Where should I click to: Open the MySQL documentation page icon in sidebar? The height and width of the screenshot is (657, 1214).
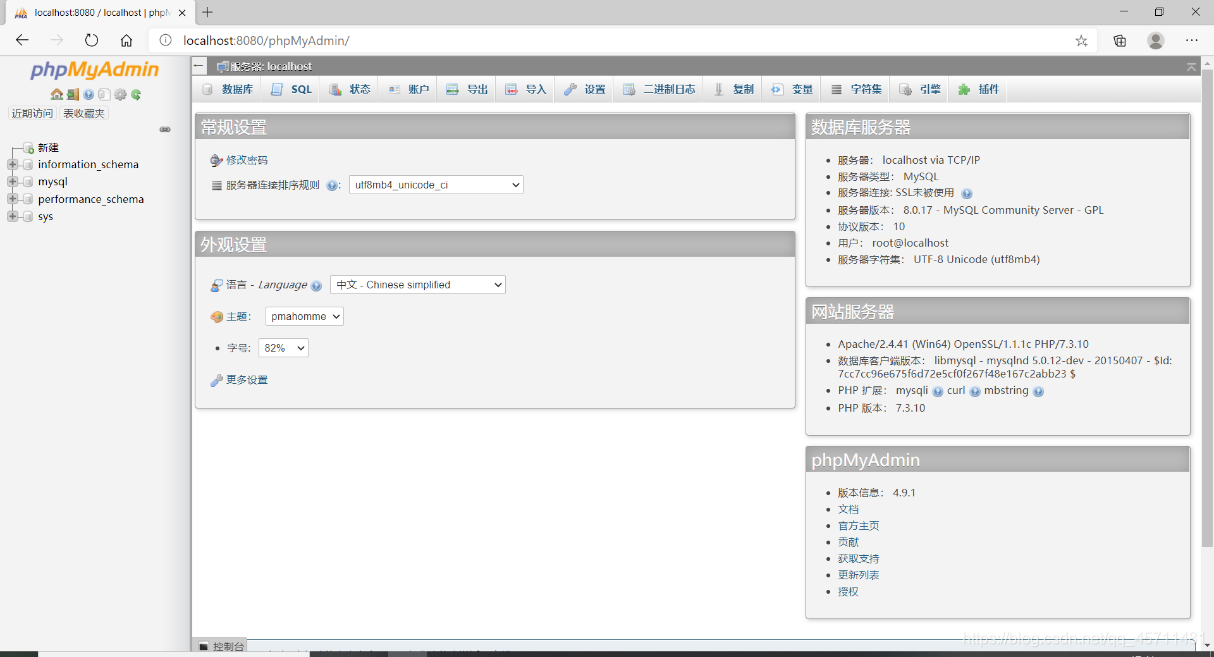104,94
